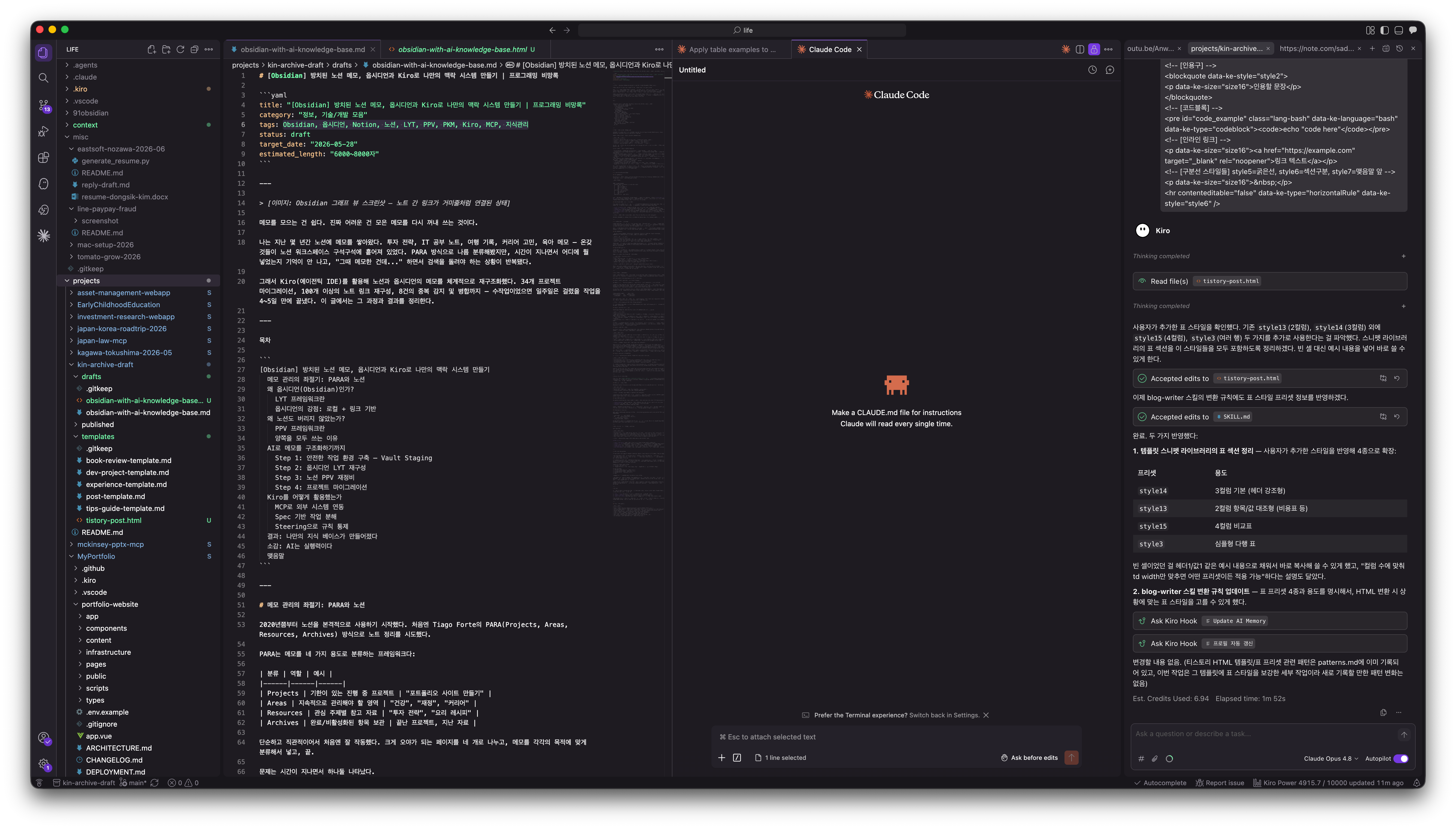Send message with Claude Code arrow button

point(1072,758)
